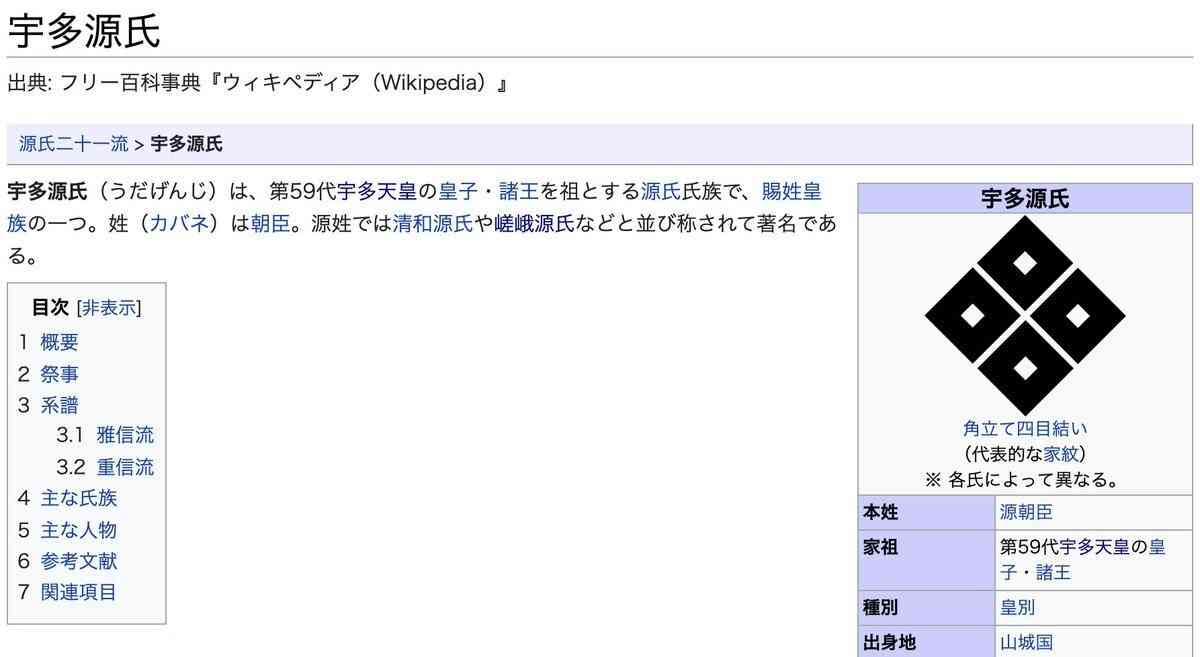Click the note ※ 各氏によって異なる。

[x=1025, y=479]
